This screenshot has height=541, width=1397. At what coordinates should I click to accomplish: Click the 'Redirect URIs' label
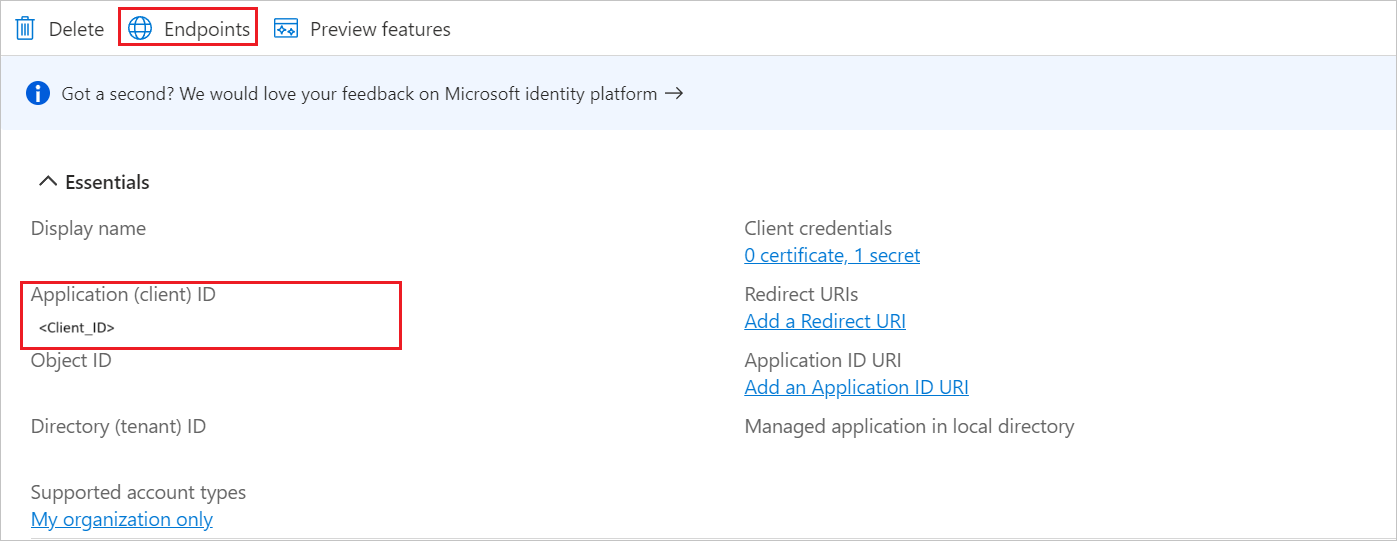[x=801, y=294]
